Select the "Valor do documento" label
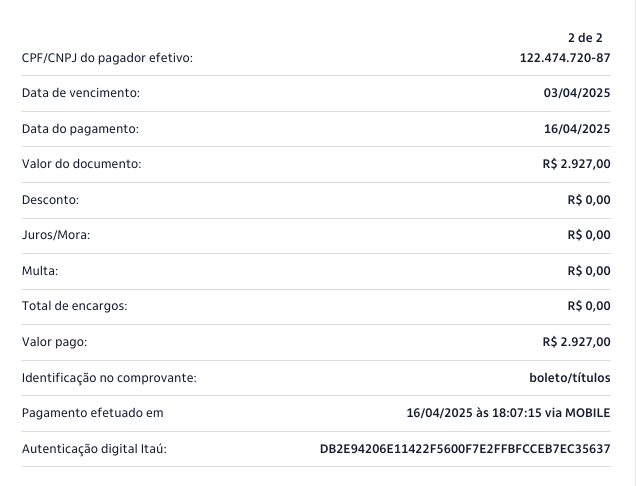This screenshot has height=486, width=636. tap(82, 164)
